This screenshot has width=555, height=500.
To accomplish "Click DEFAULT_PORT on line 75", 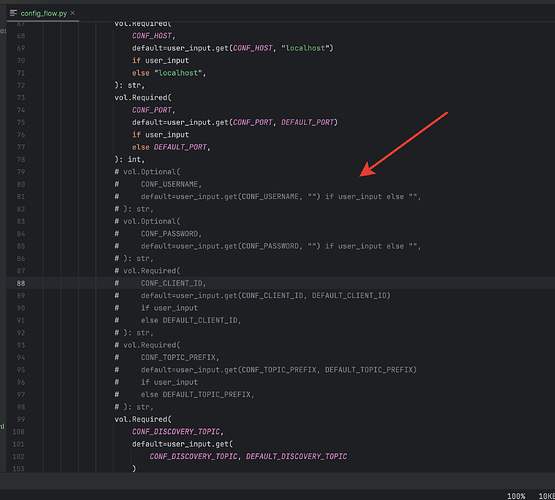I will click(308, 122).
